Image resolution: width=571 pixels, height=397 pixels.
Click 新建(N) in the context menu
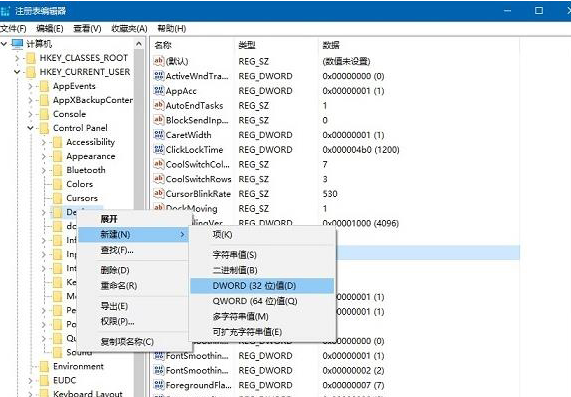pos(133,235)
